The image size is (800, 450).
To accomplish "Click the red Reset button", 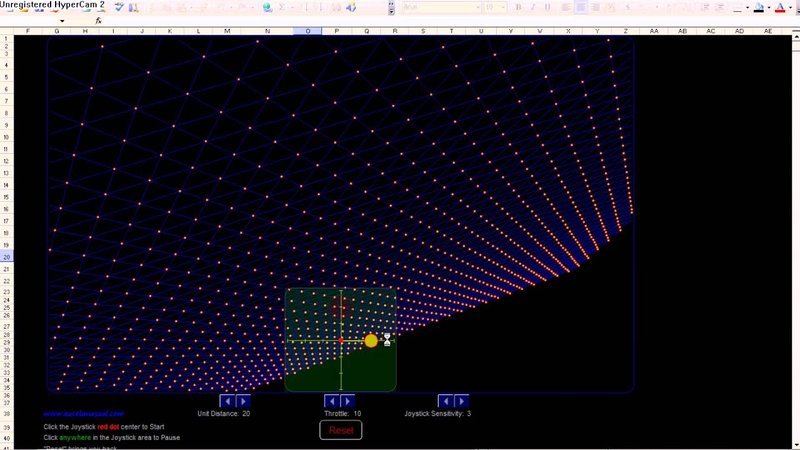I will pos(341,430).
